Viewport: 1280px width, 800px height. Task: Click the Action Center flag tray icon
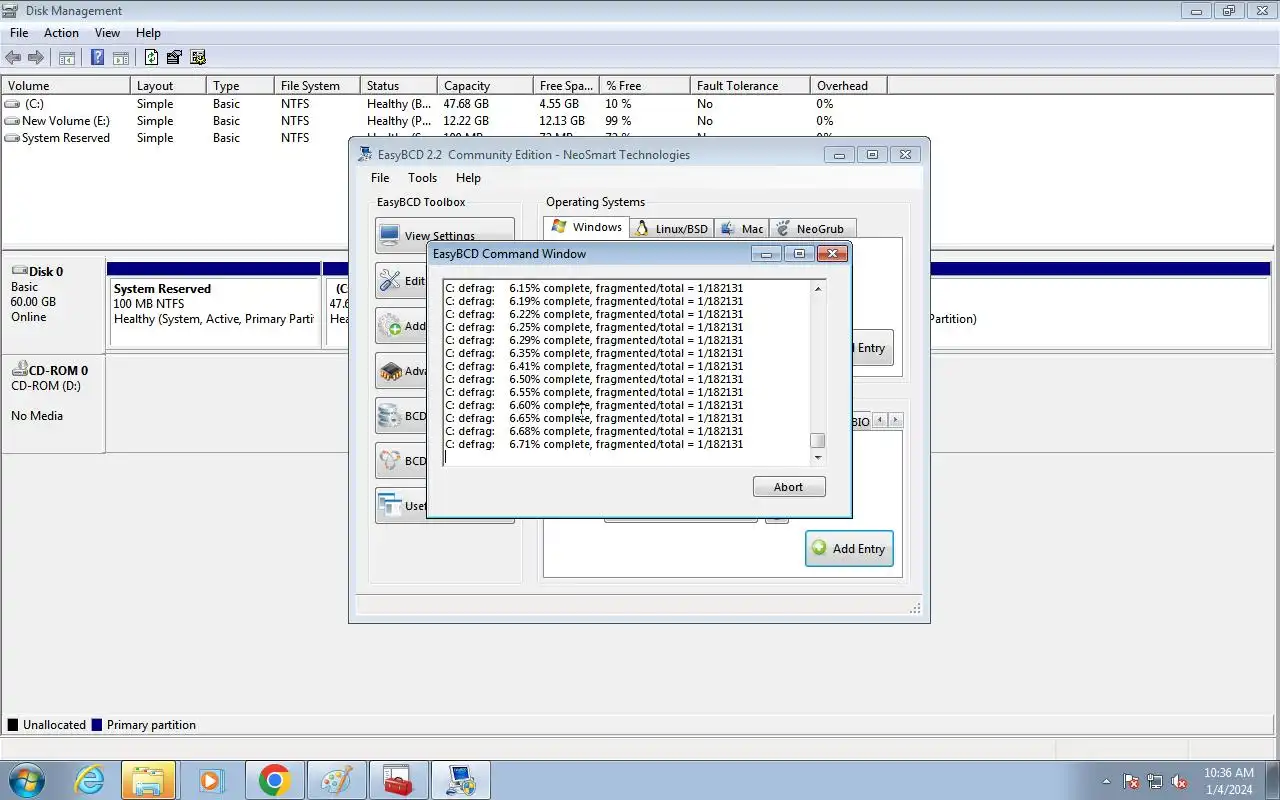pyautogui.click(x=1131, y=781)
